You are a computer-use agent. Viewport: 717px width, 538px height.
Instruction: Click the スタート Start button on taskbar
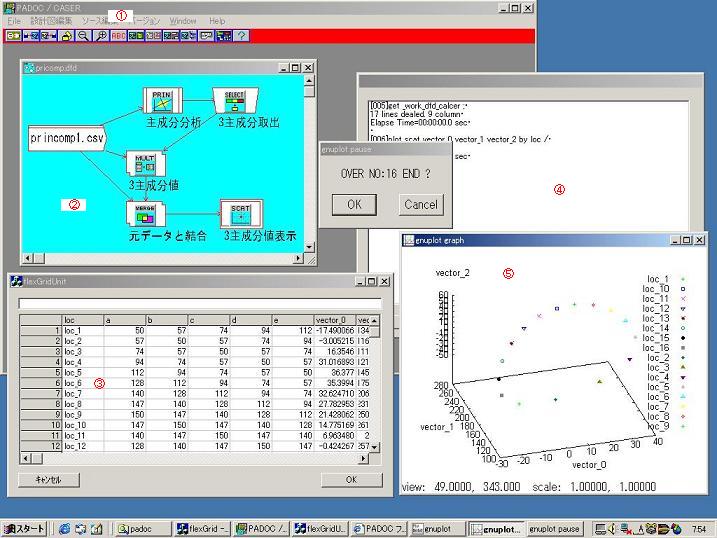pyautogui.click(x=24, y=528)
